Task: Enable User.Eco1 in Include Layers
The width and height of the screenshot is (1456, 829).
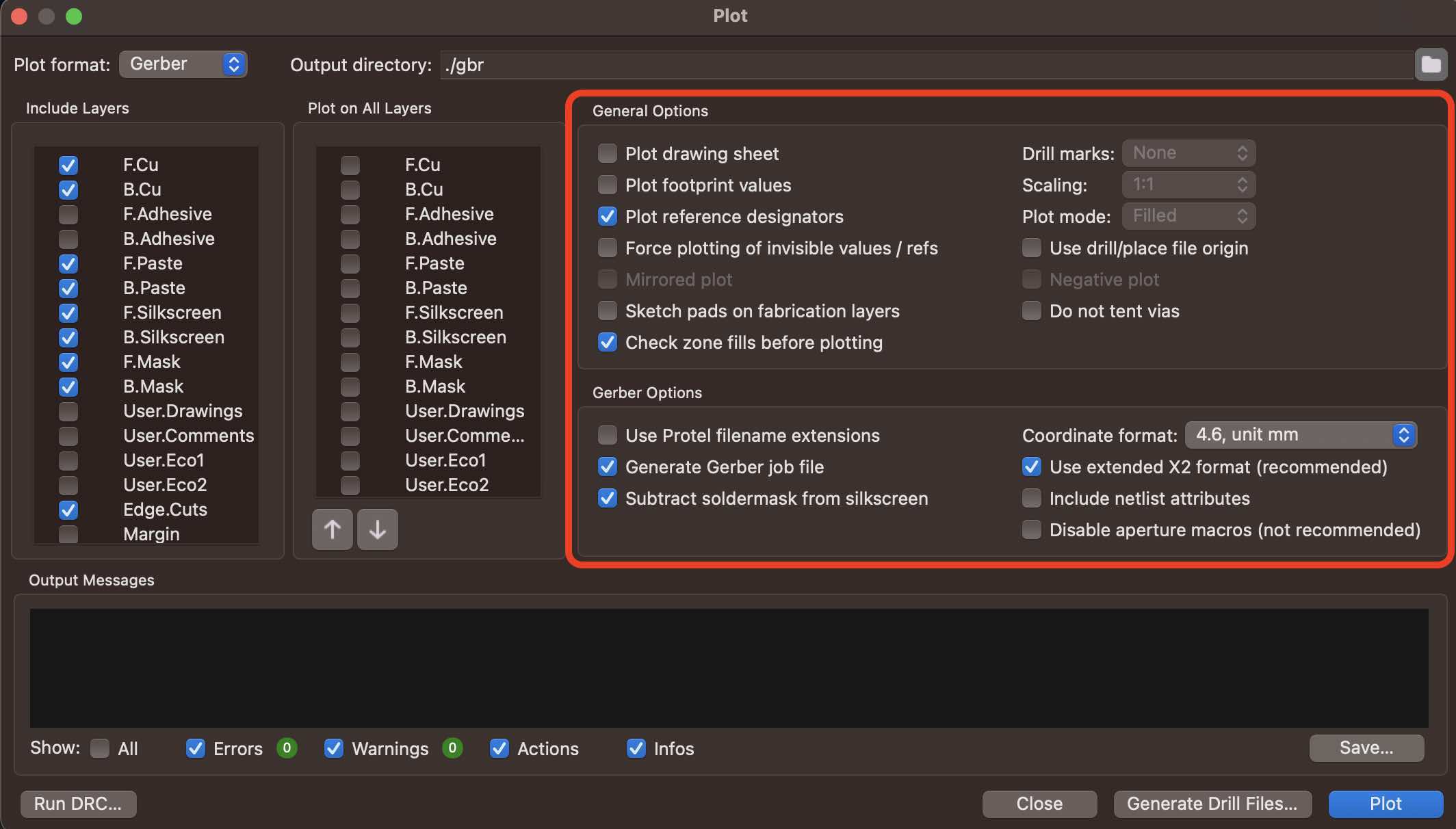Action: (68, 460)
